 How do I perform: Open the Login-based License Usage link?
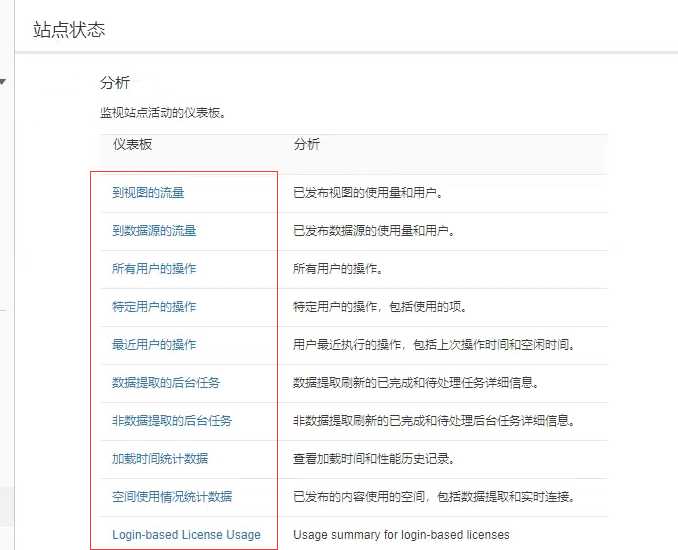click(x=186, y=535)
